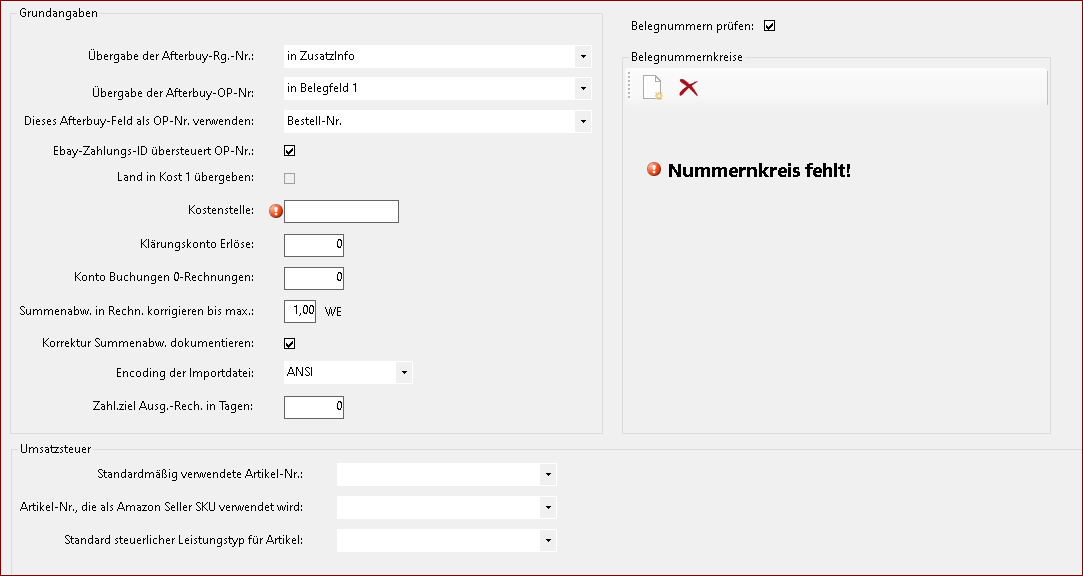Disable 'Ebay-Zahlungs-ID übersteuert OP-Nr.' checkbox
Viewport: 1083px width, 576px height.
[290, 150]
